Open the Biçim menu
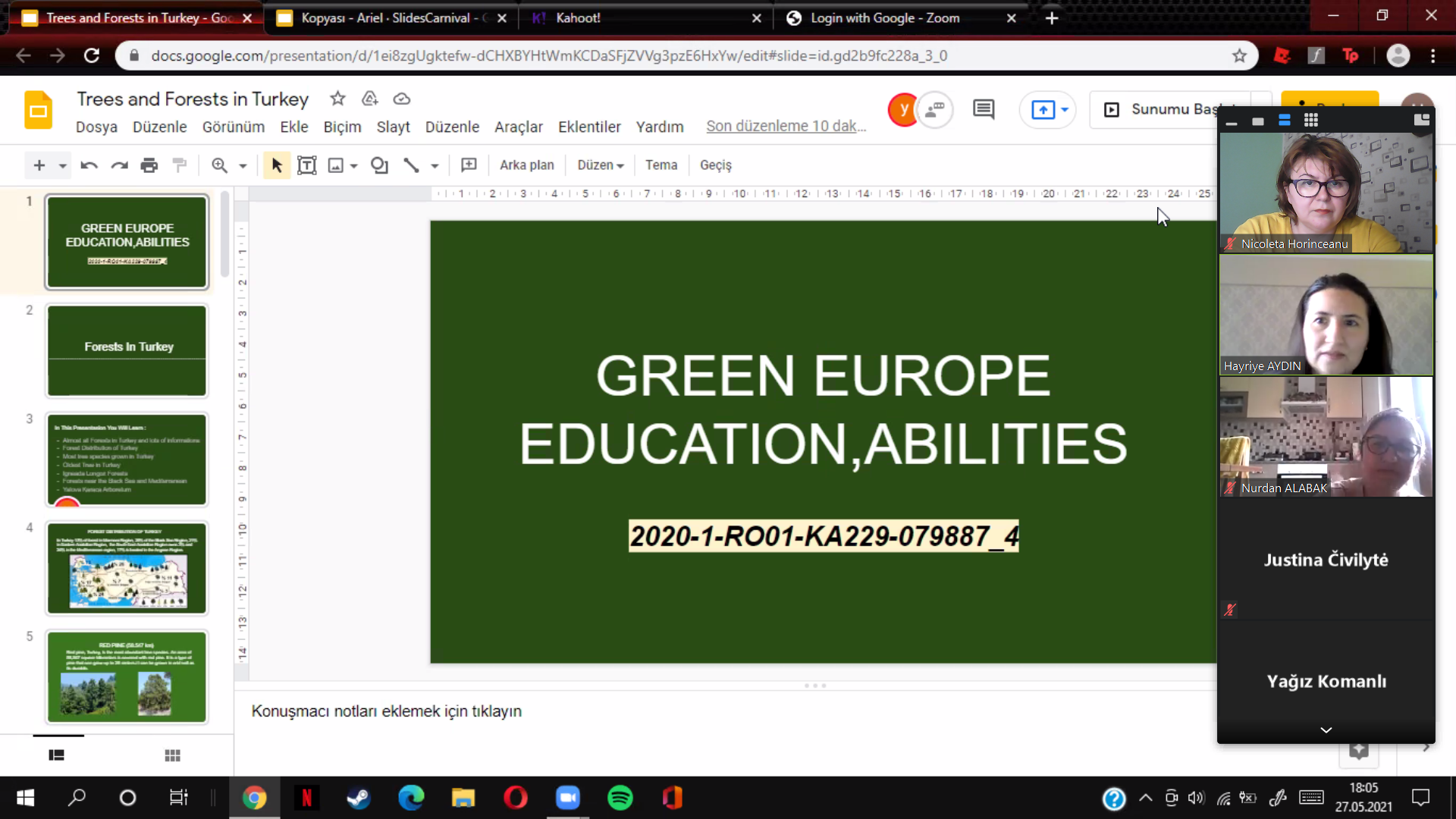1456x819 pixels. [342, 127]
